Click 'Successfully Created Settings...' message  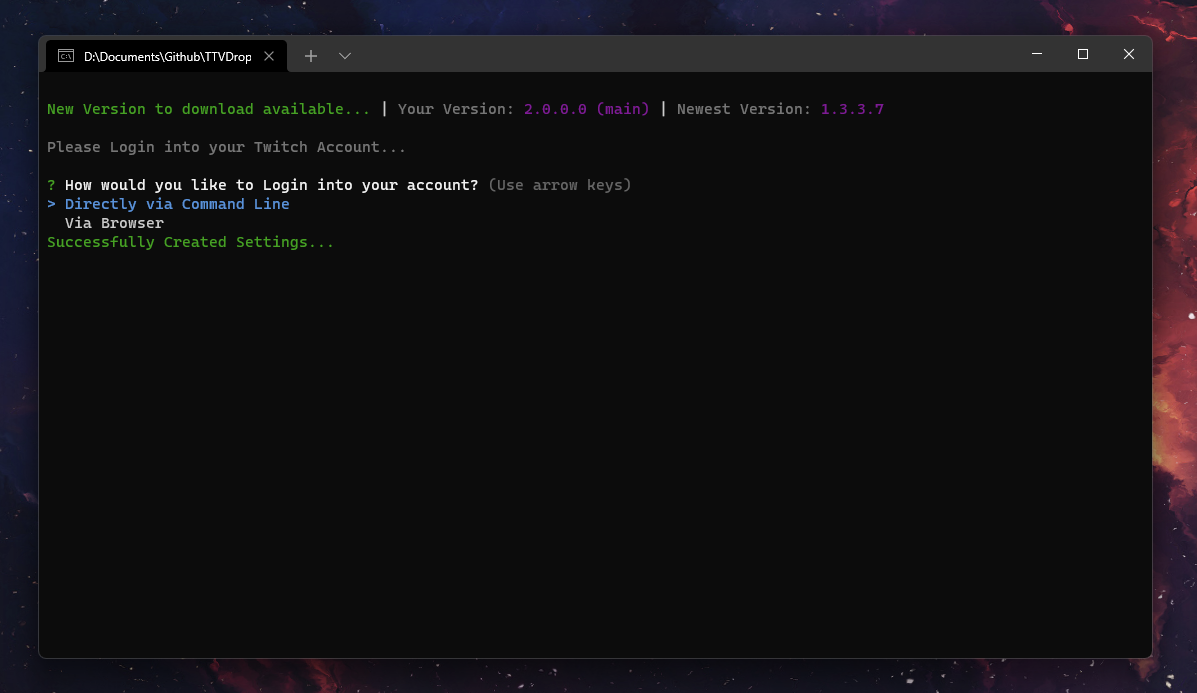[x=190, y=242]
